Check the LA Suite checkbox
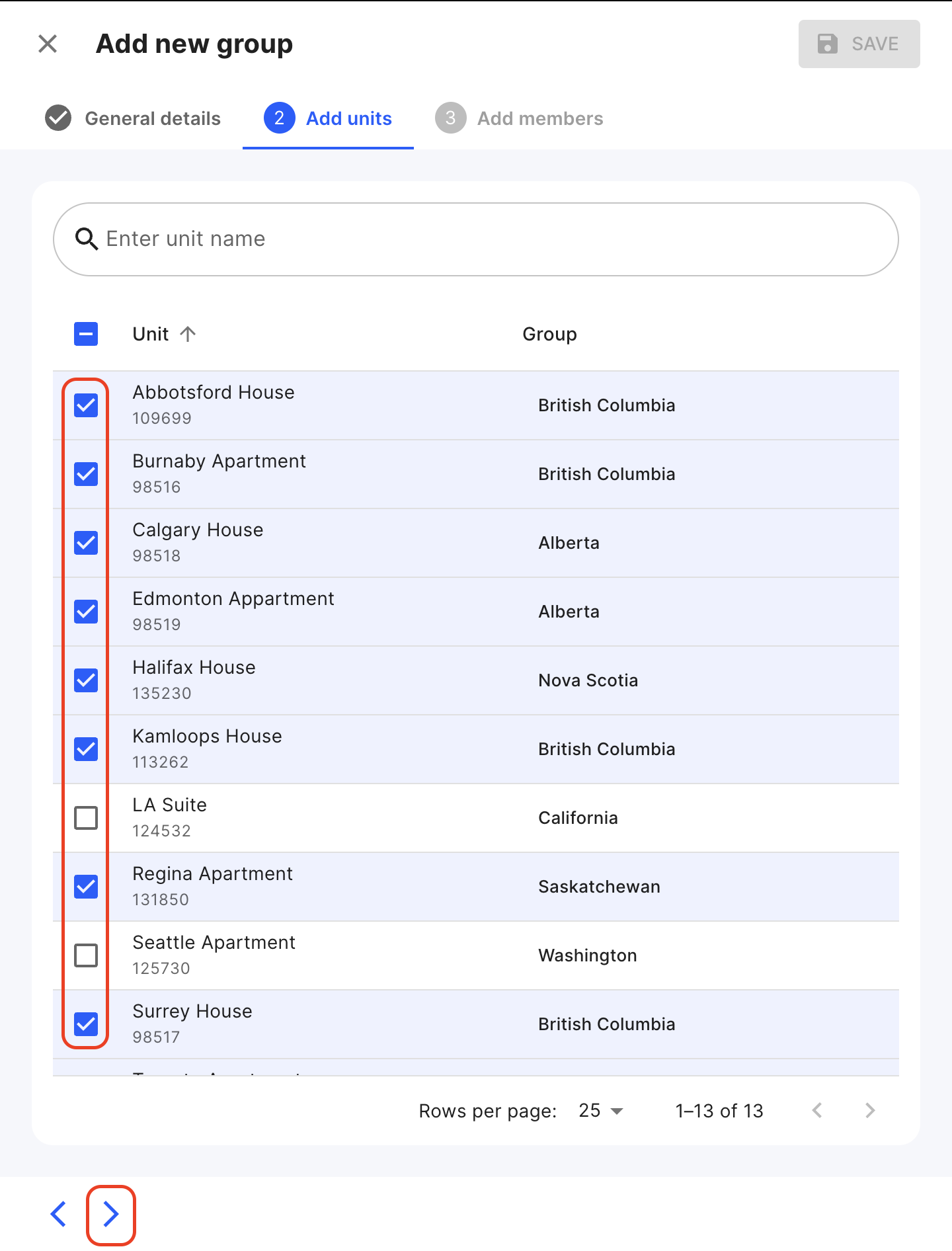The height and width of the screenshot is (1251, 952). coord(86,818)
